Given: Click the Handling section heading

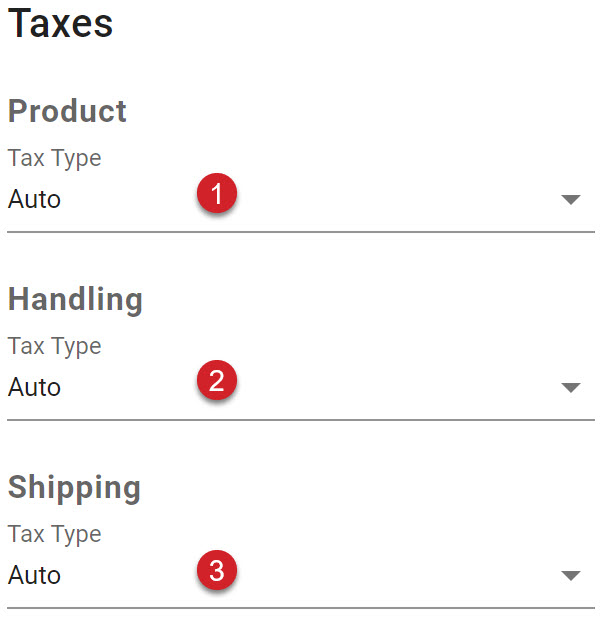Looking at the screenshot, I should 75,300.
